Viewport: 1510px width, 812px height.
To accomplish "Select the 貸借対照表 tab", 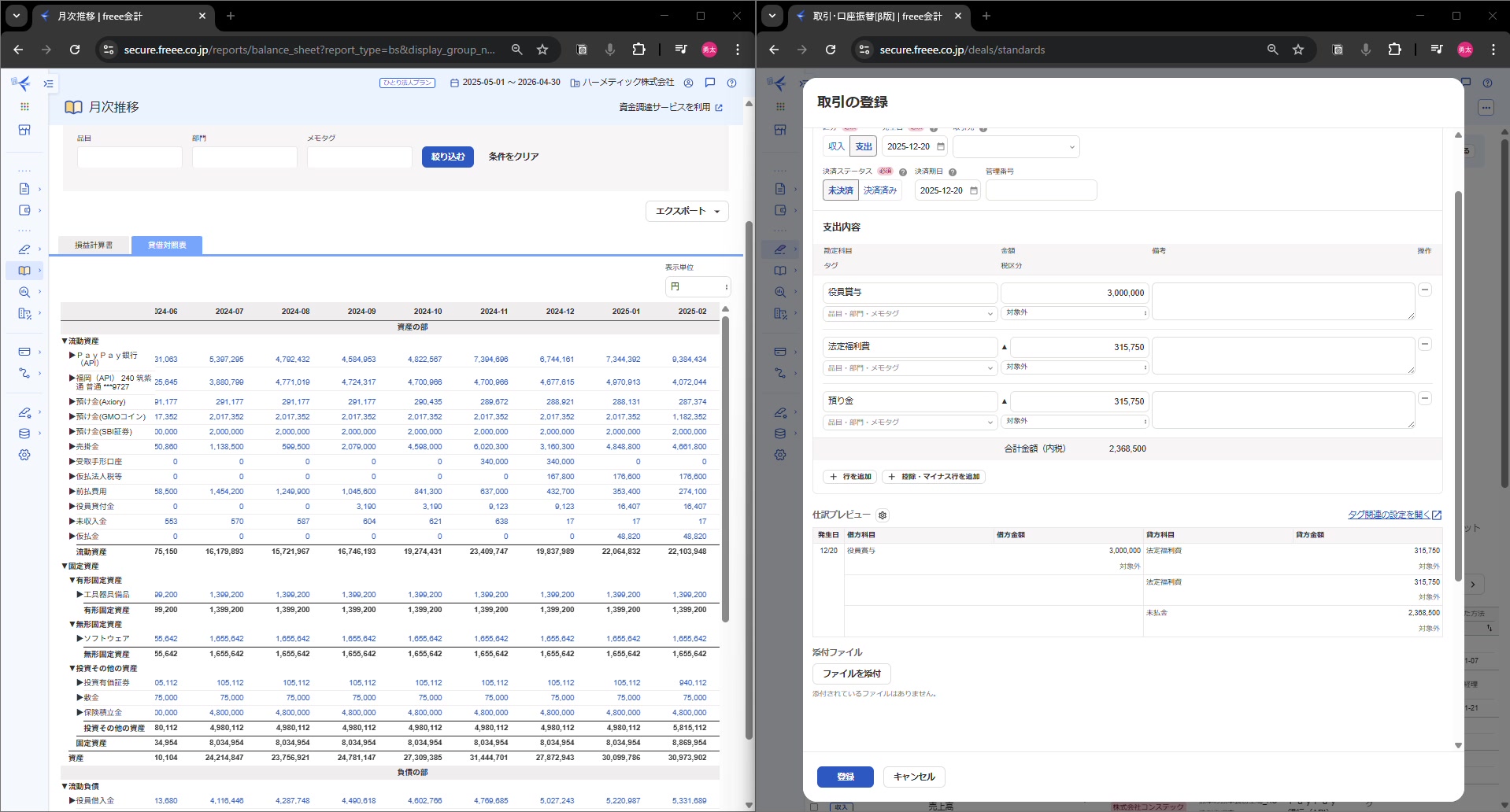I will pyautogui.click(x=167, y=245).
